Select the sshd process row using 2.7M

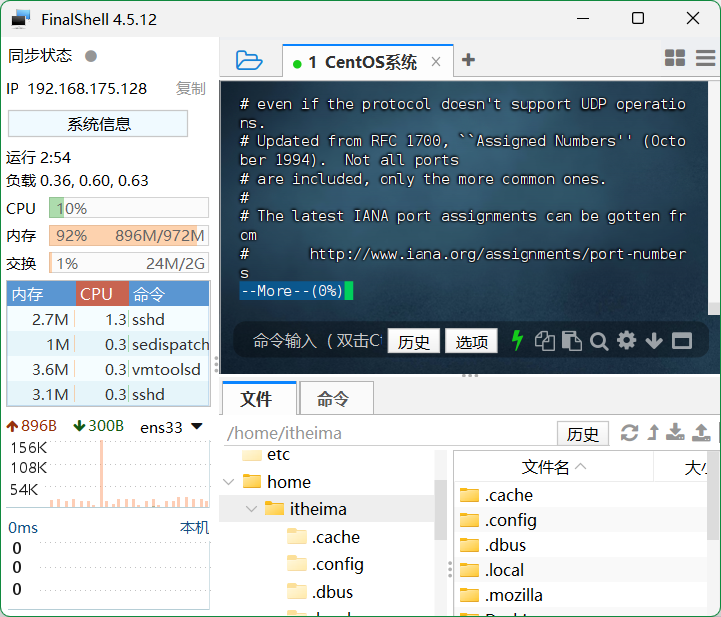(109, 319)
